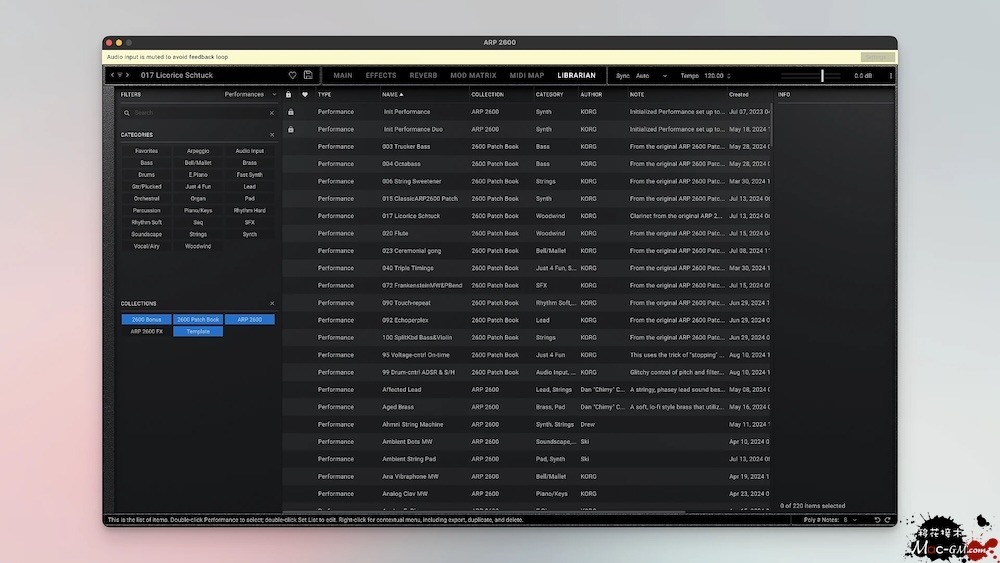Toggle the Pad category filter

coord(249,198)
